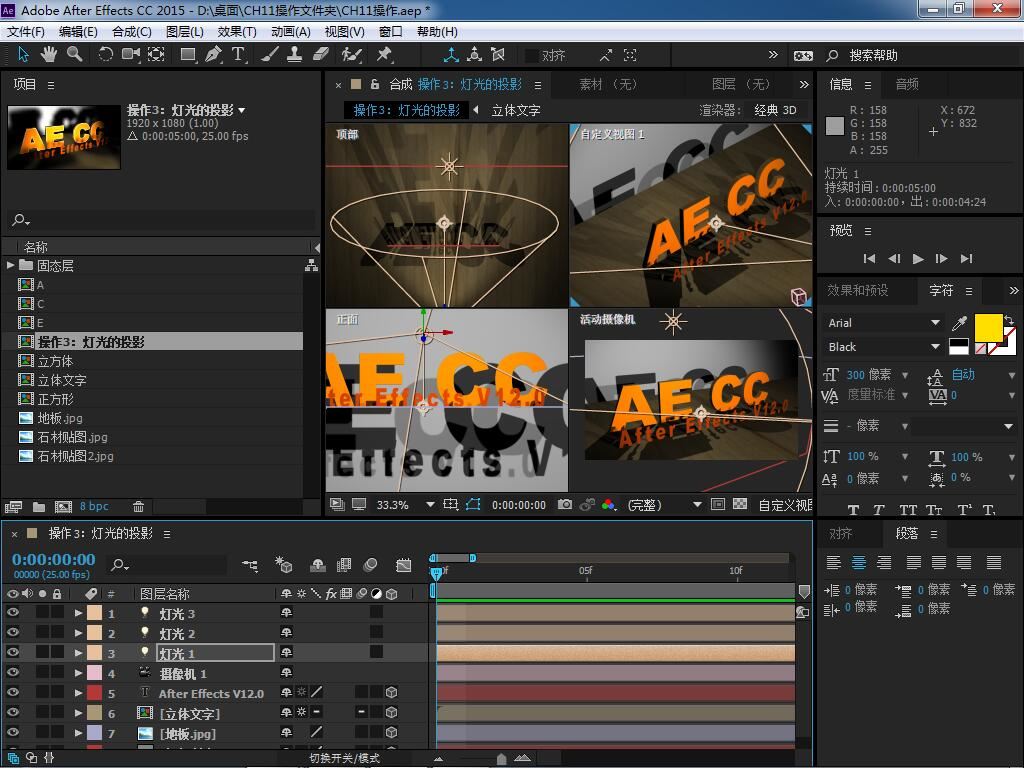The image size is (1024, 768).
Task: Click the 灯光 3 label color swatch
Action: pos(95,613)
